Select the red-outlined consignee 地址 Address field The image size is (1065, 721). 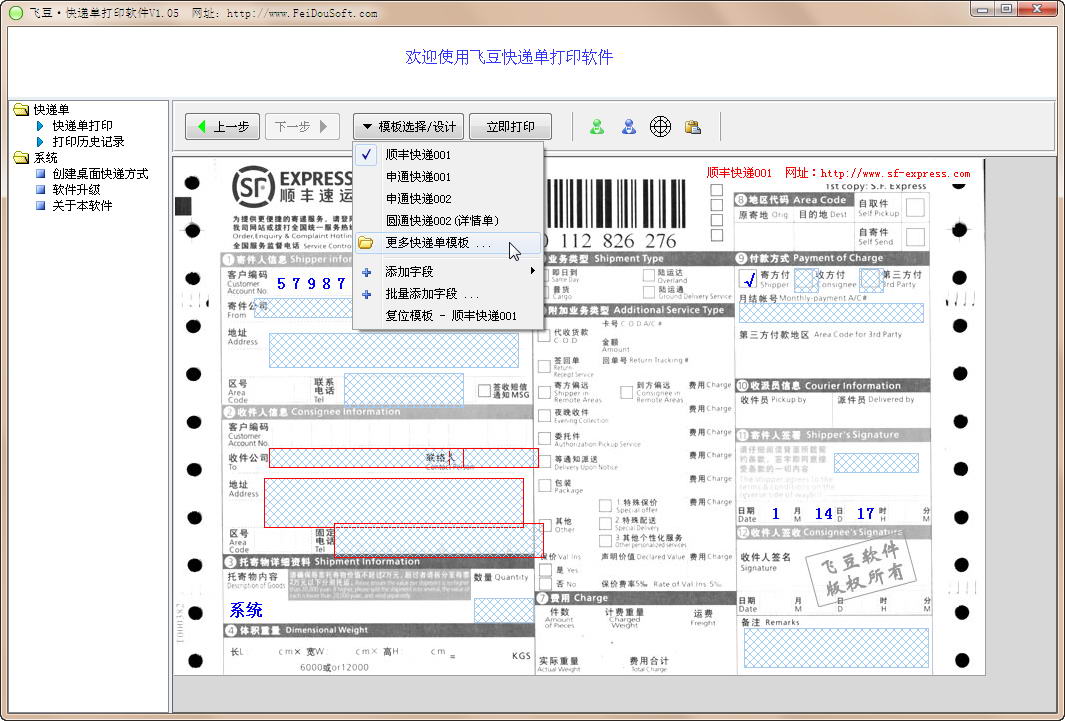tap(394, 502)
